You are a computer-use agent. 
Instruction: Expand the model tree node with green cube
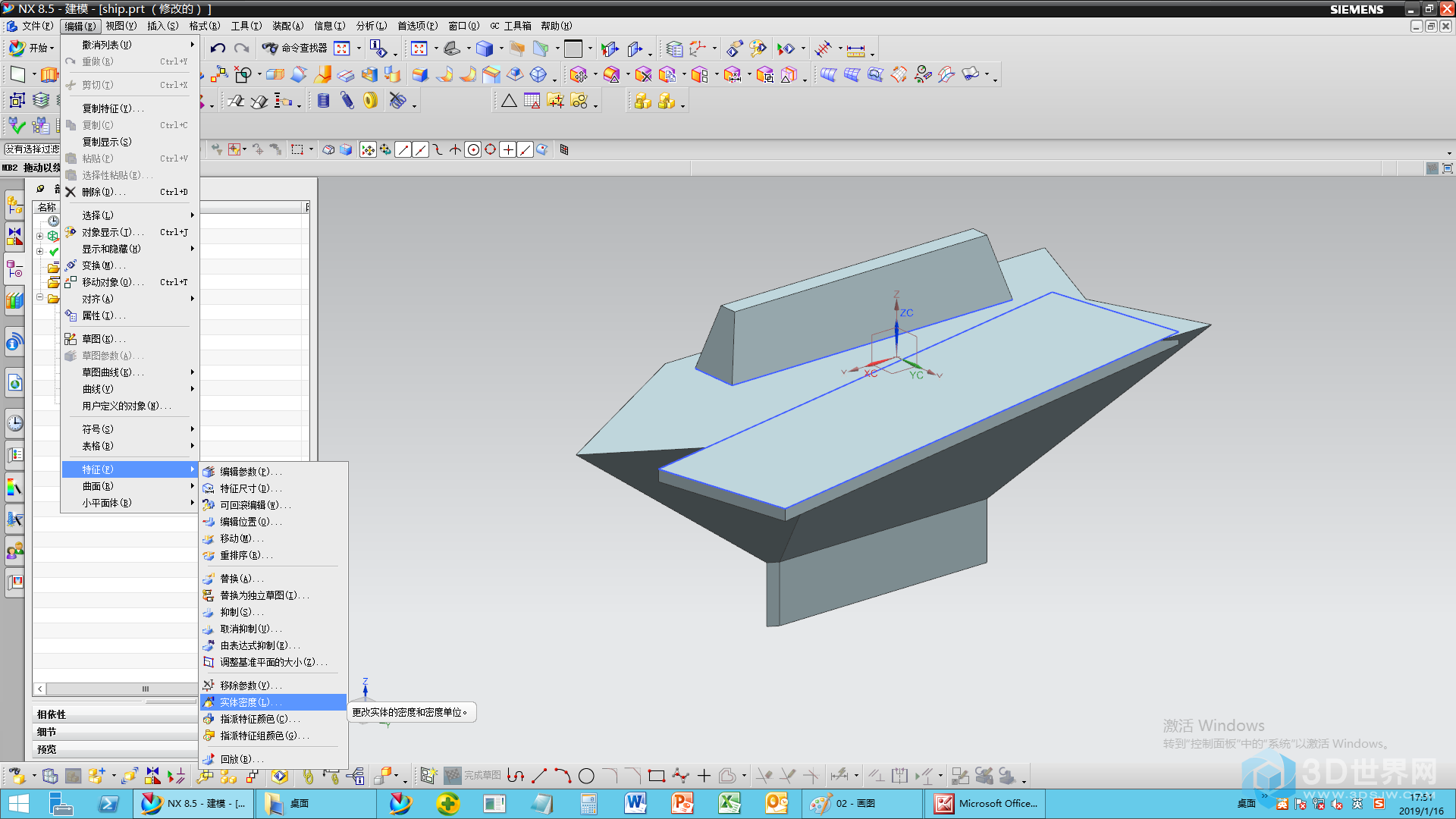pyautogui.click(x=40, y=236)
